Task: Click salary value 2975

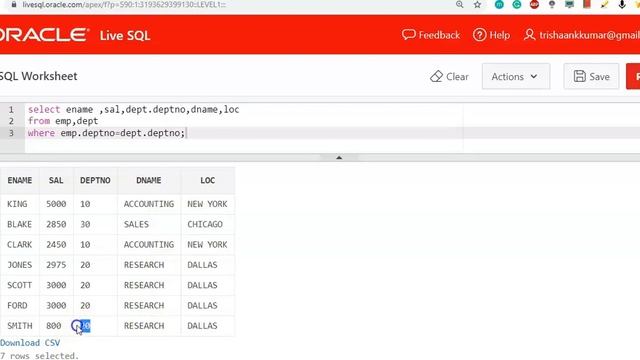Action: click(56, 265)
